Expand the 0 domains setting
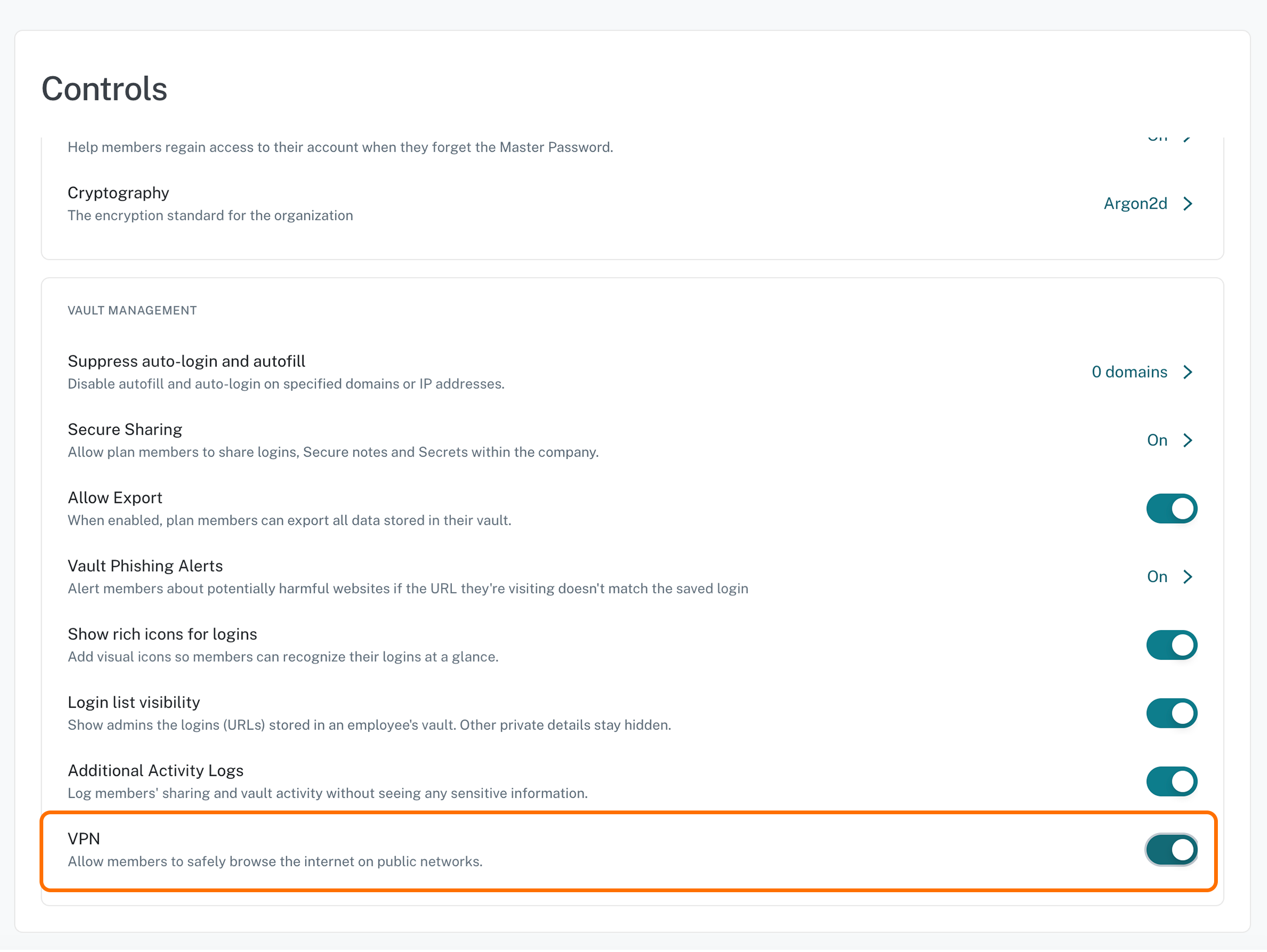1267x952 pixels. point(1129,373)
